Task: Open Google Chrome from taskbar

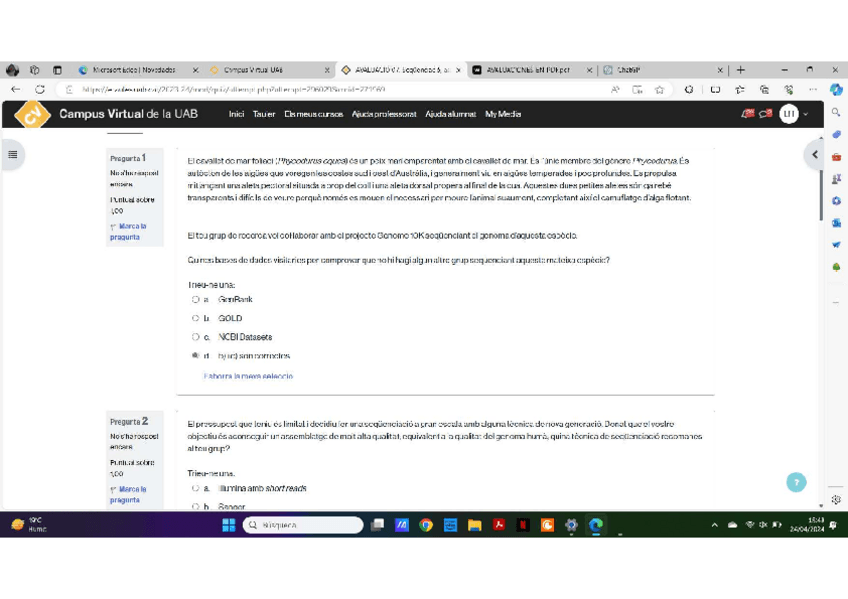Action: 426,525
